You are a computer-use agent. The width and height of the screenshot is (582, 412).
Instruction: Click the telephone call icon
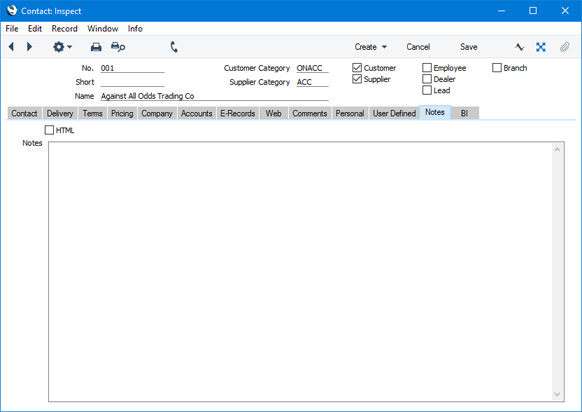click(x=174, y=47)
